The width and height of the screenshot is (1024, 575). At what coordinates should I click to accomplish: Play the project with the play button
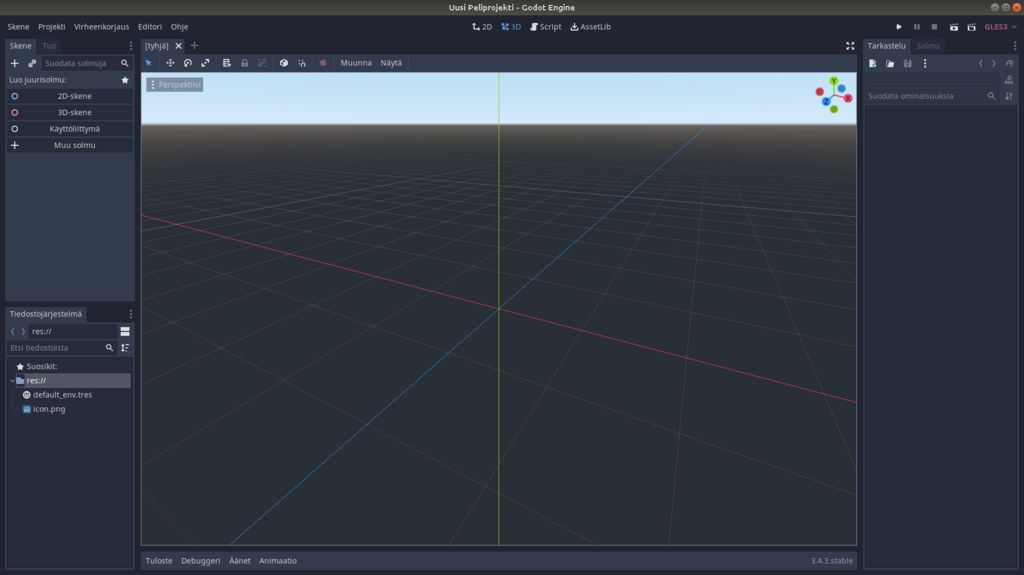pos(899,27)
